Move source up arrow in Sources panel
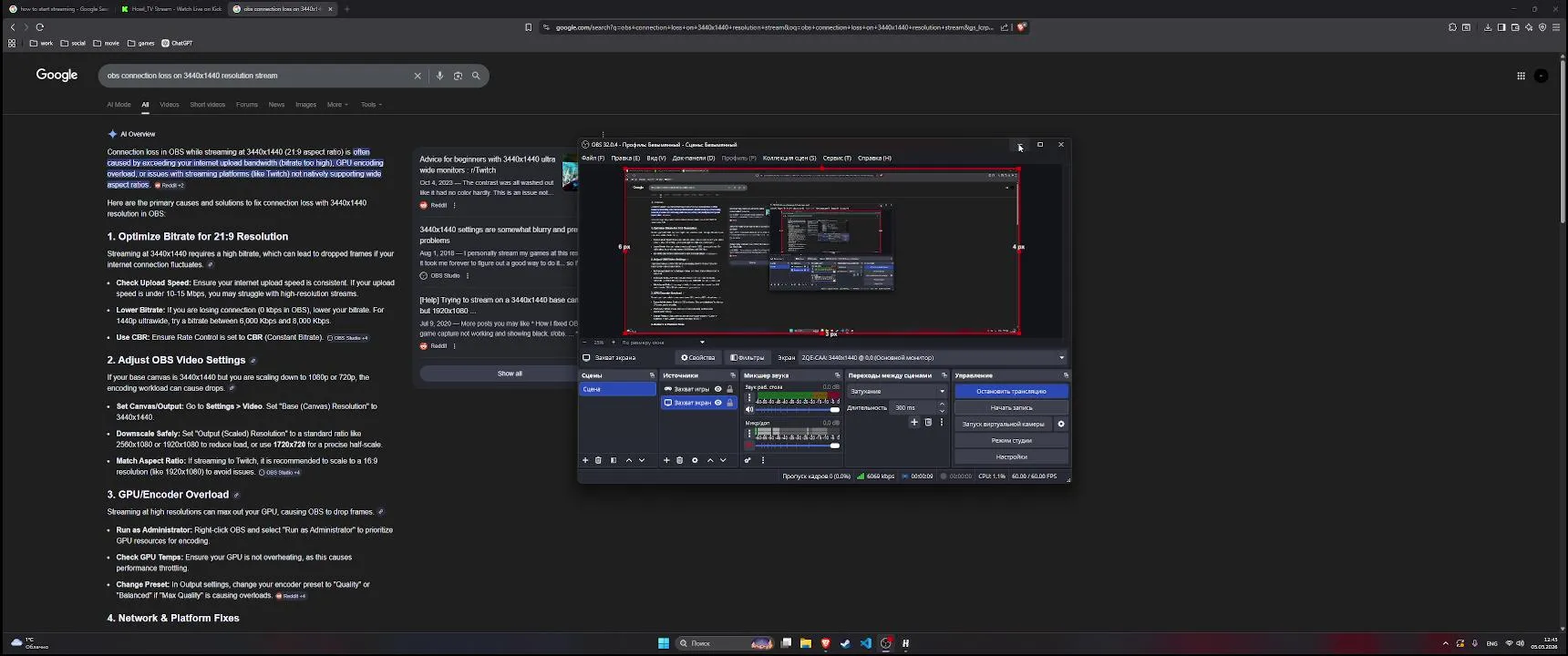The height and width of the screenshot is (656, 1568). [710, 460]
